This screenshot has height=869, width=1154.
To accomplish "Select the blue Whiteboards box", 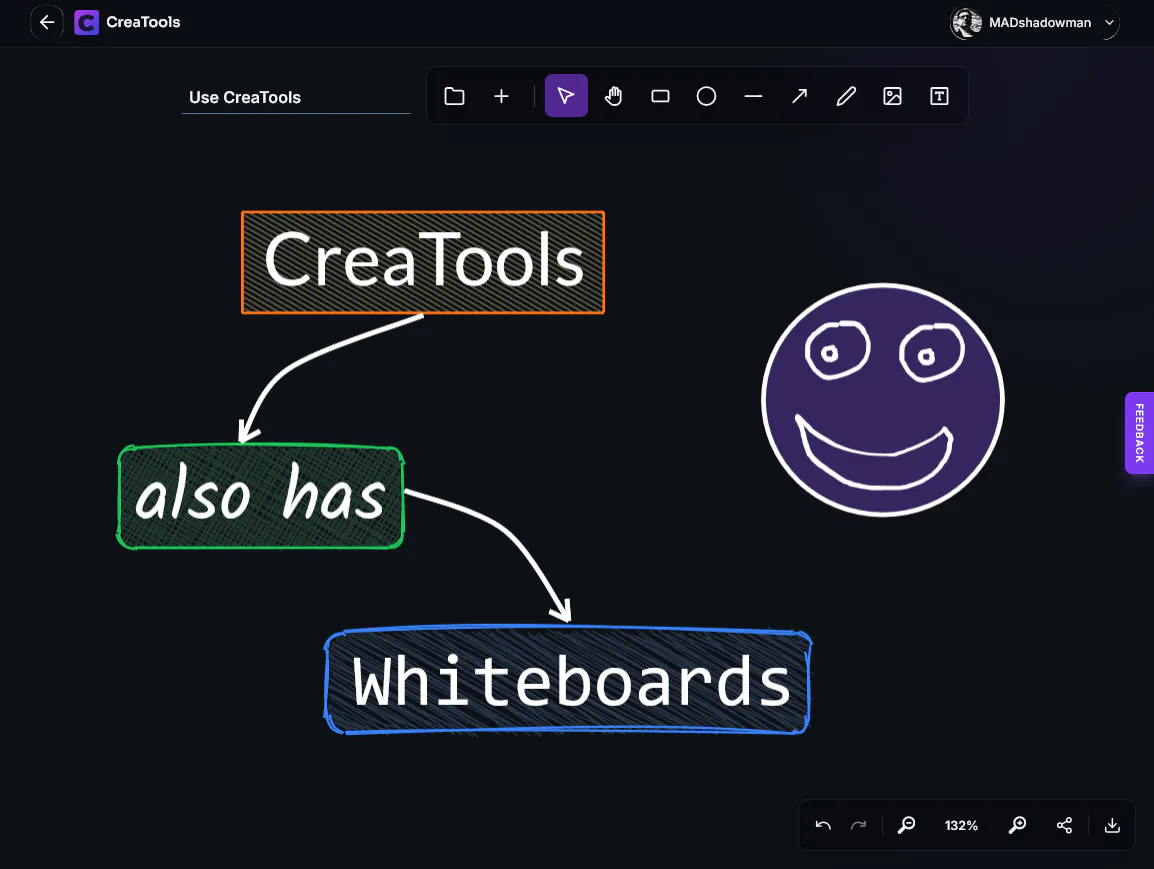I will click(x=567, y=681).
